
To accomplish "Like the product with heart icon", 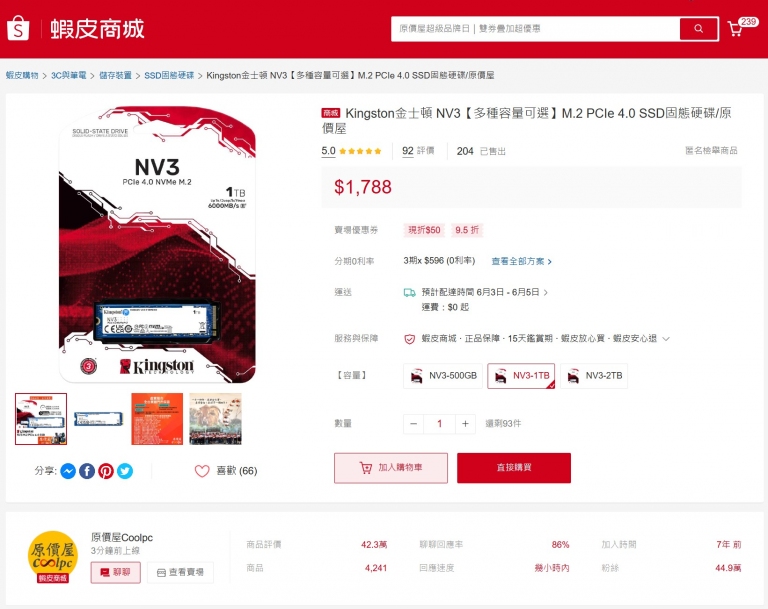I will (202, 471).
